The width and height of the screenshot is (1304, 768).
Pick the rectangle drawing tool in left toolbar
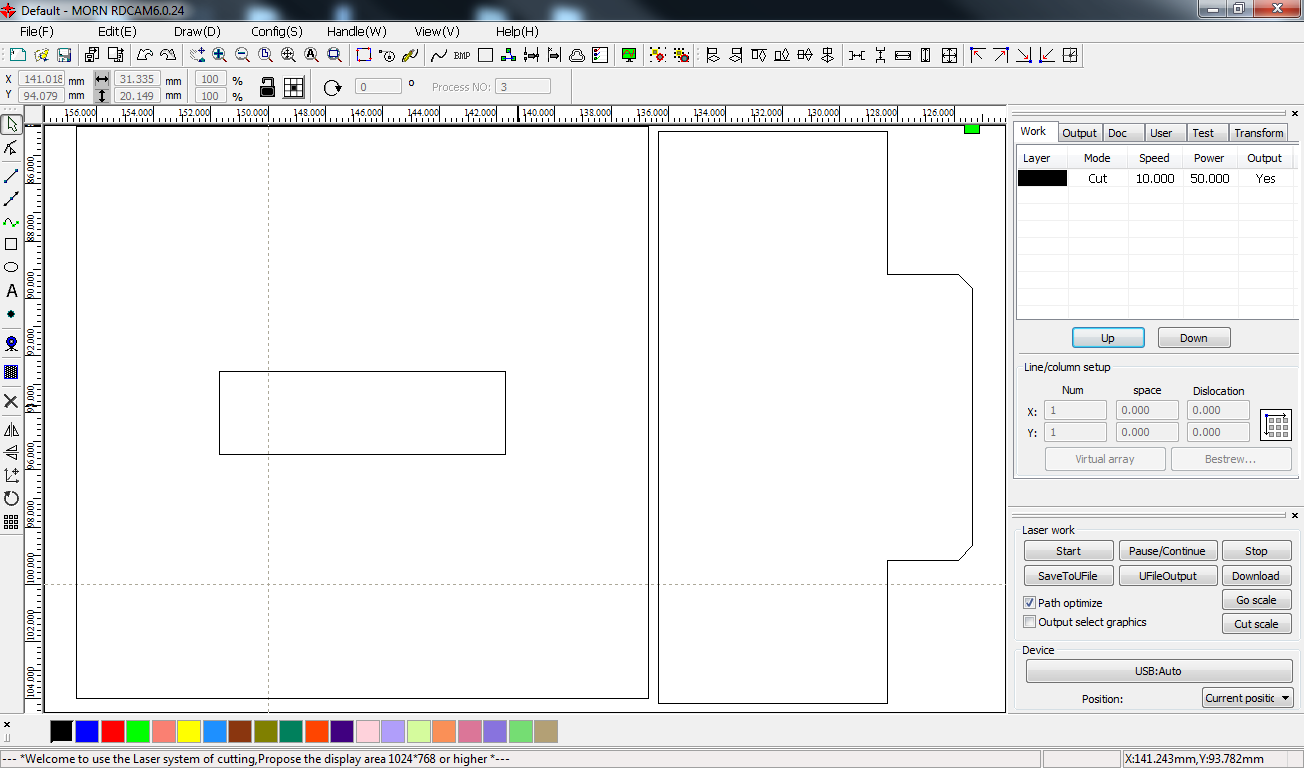click(x=11, y=244)
